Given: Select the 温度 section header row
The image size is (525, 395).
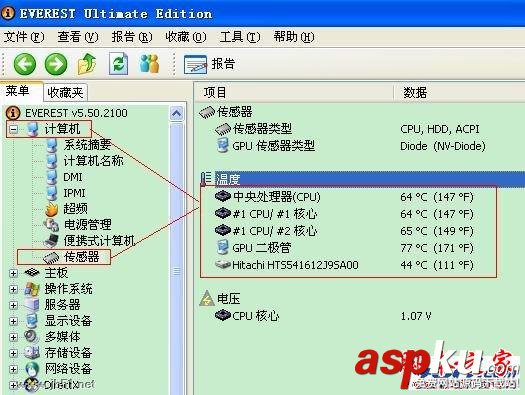Looking at the screenshot, I should [x=362, y=179].
